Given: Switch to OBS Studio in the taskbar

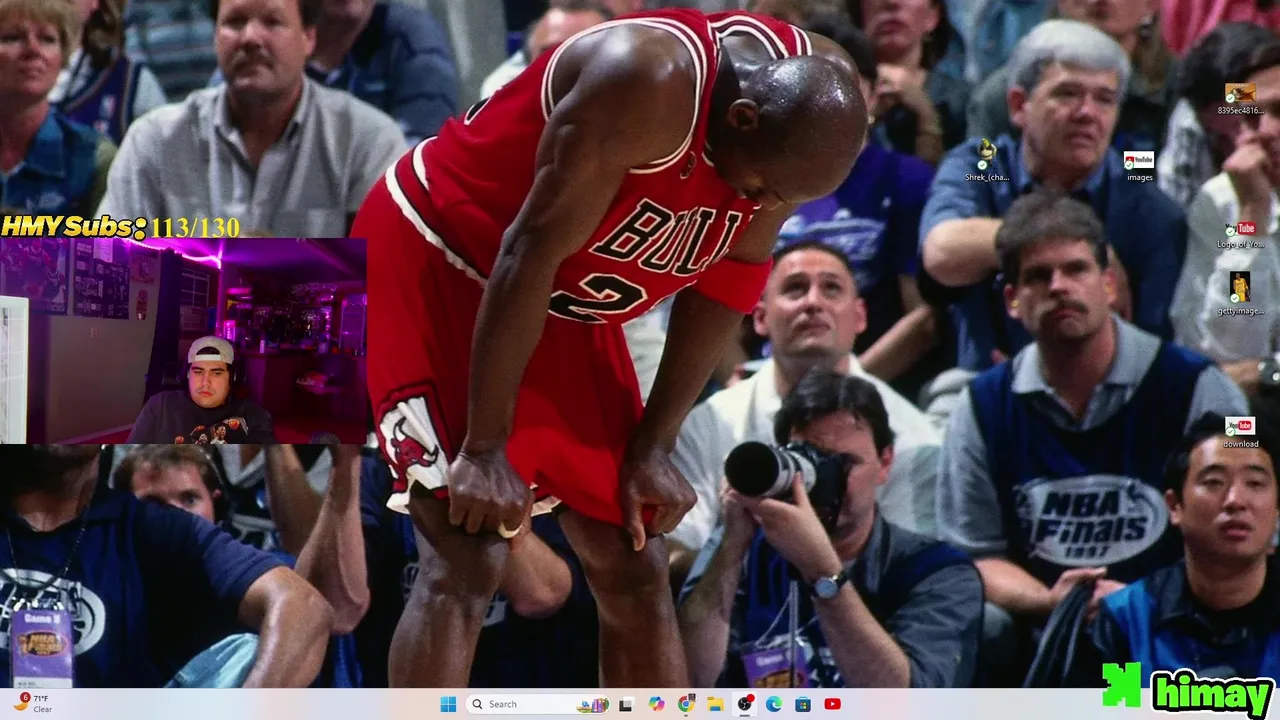Looking at the screenshot, I should (x=745, y=704).
